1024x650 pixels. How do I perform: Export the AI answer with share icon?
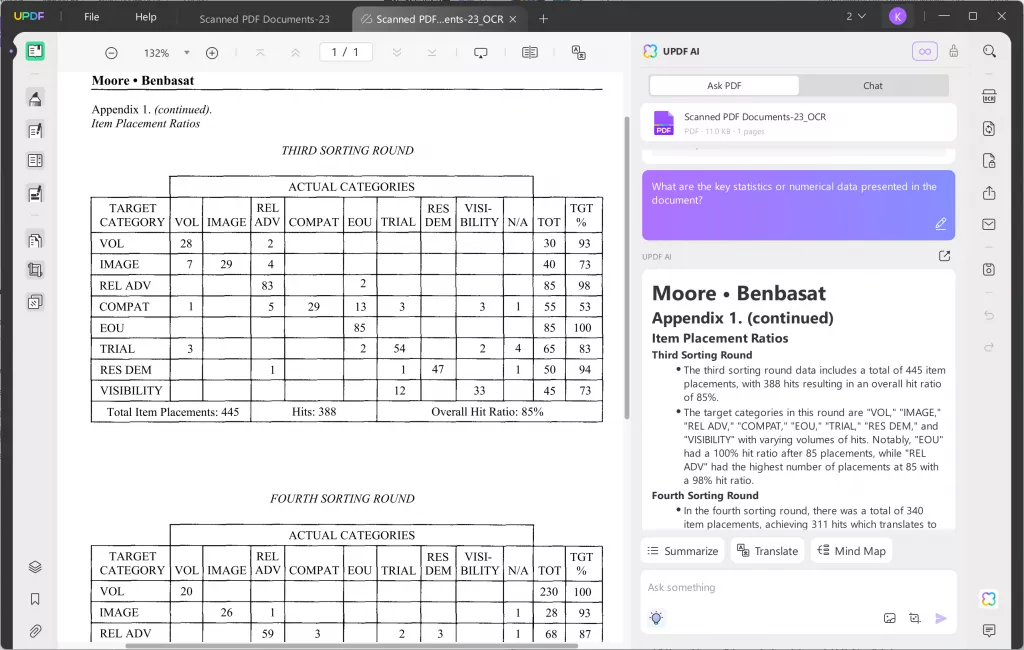click(944, 256)
